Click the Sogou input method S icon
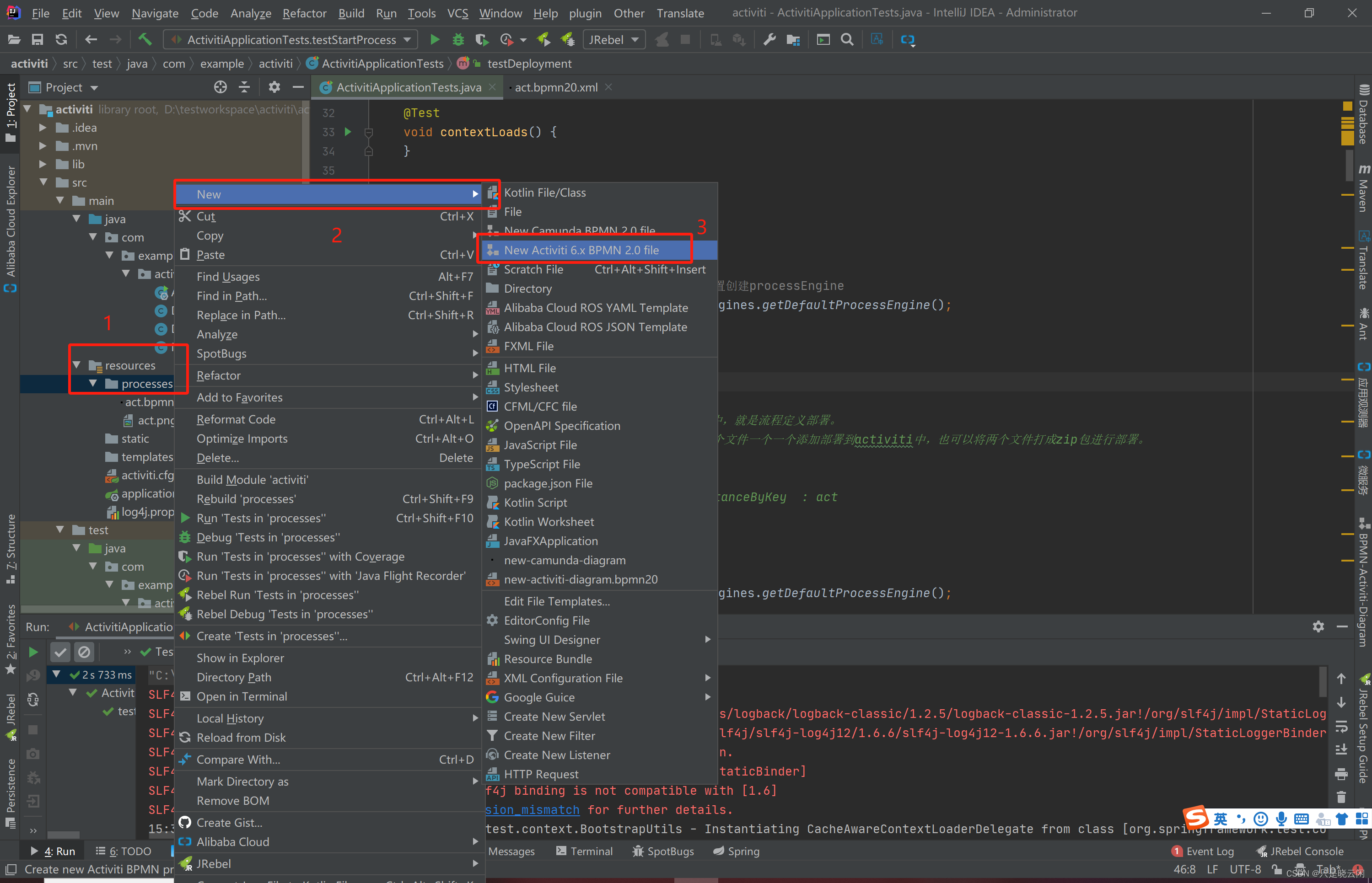Screen dimensions: 1372x883 [x=1195, y=818]
